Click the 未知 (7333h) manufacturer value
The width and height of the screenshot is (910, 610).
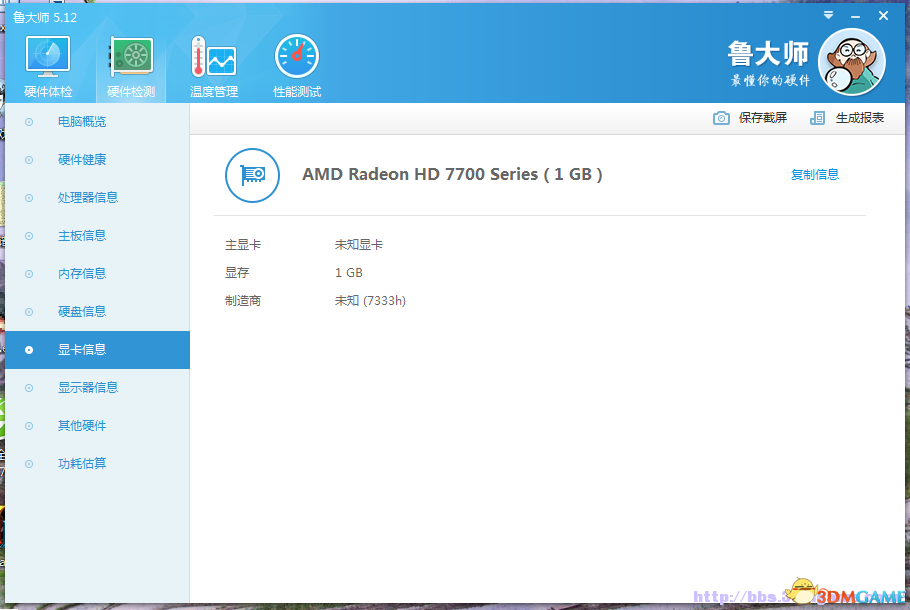[370, 301]
